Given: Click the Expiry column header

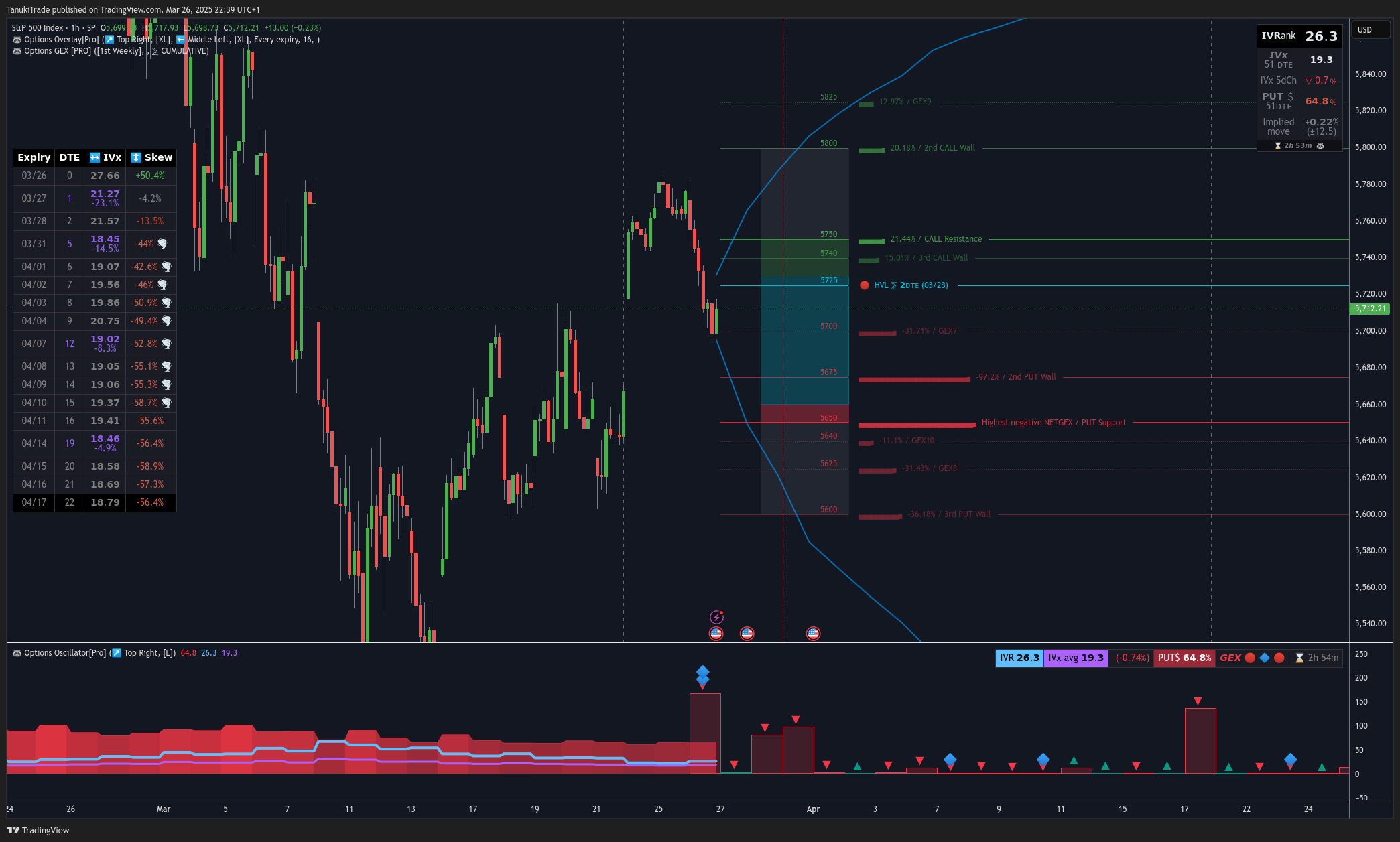Looking at the screenshot, I should click(34, 157).
